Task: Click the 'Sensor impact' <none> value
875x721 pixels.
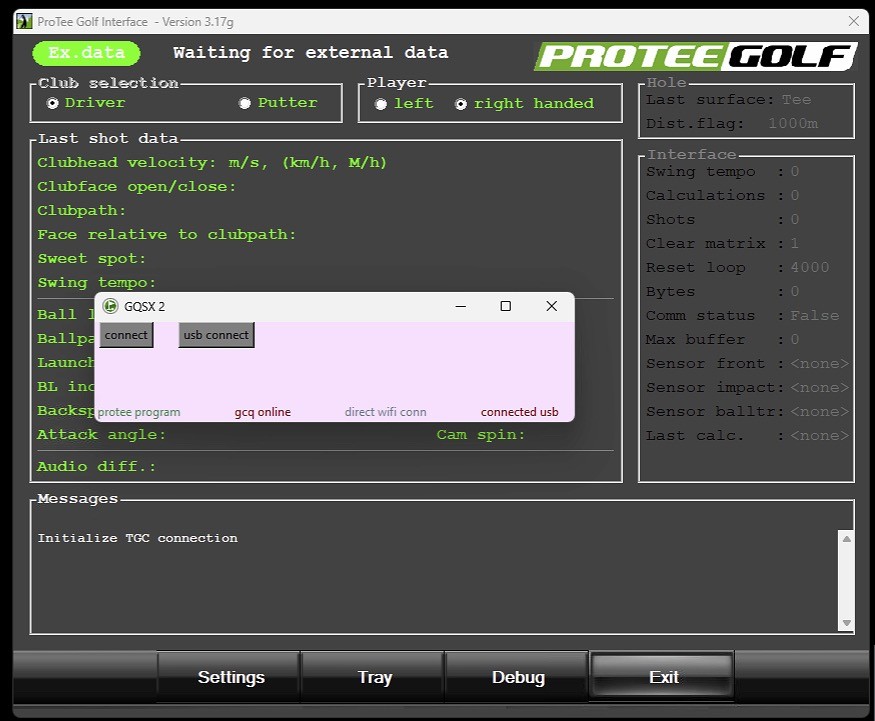Action: click(819, 387)
